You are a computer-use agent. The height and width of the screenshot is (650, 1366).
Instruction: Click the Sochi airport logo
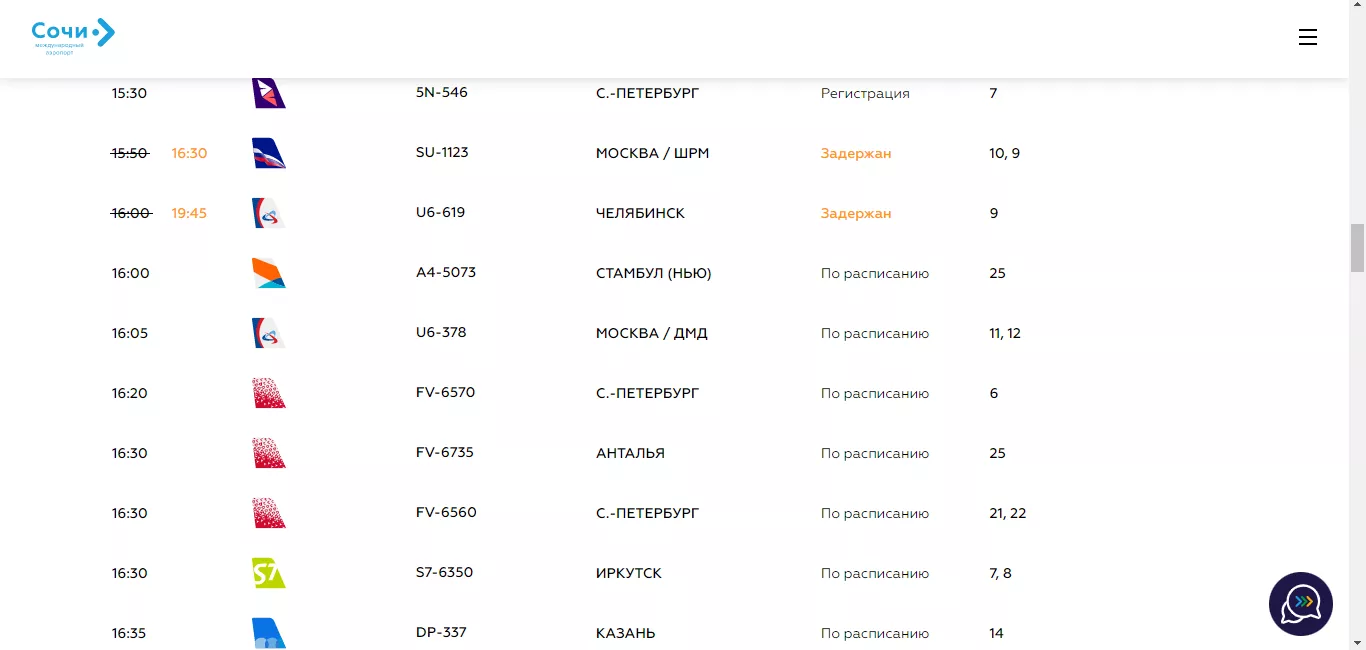tap(73, 37)
